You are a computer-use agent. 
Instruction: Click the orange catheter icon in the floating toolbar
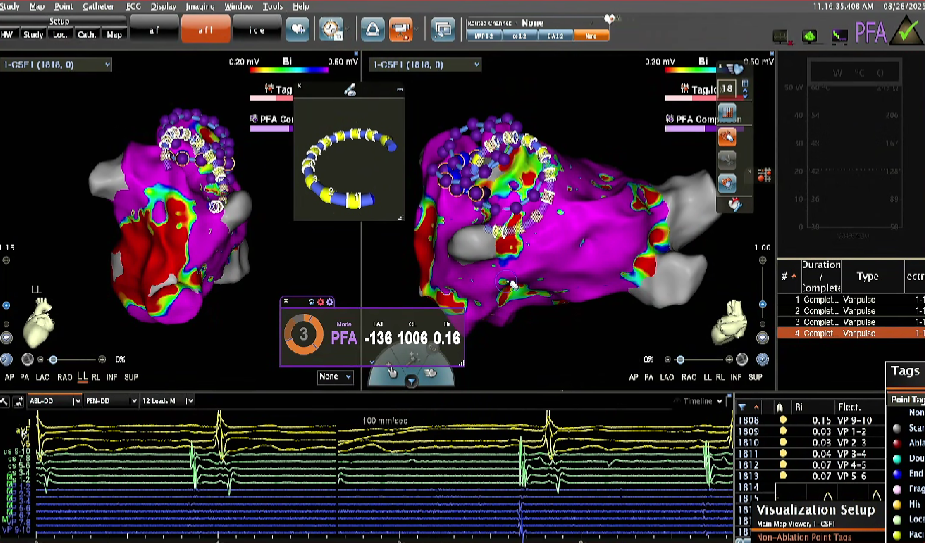click(727, 135)
